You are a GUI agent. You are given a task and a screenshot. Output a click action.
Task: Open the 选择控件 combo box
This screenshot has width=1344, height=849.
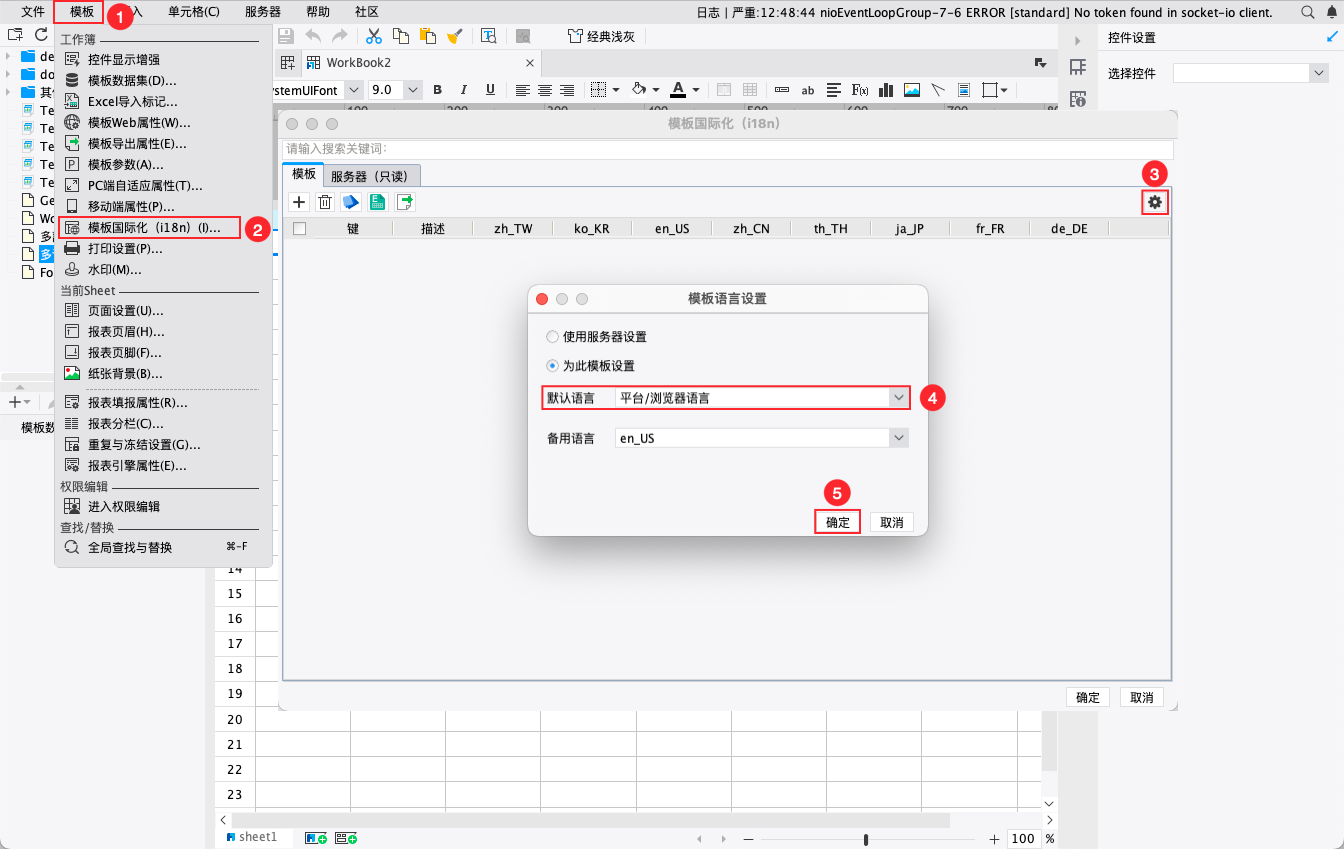pyautogui.click(x=1250, y=73)
